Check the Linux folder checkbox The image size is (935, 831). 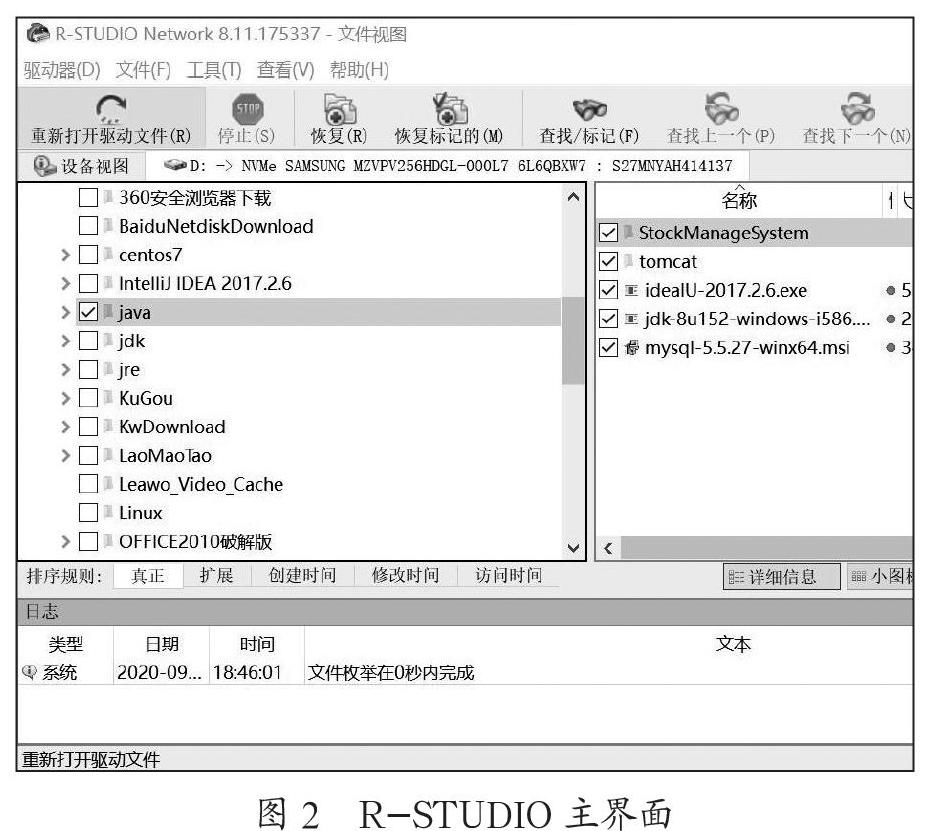click(88, 512)
